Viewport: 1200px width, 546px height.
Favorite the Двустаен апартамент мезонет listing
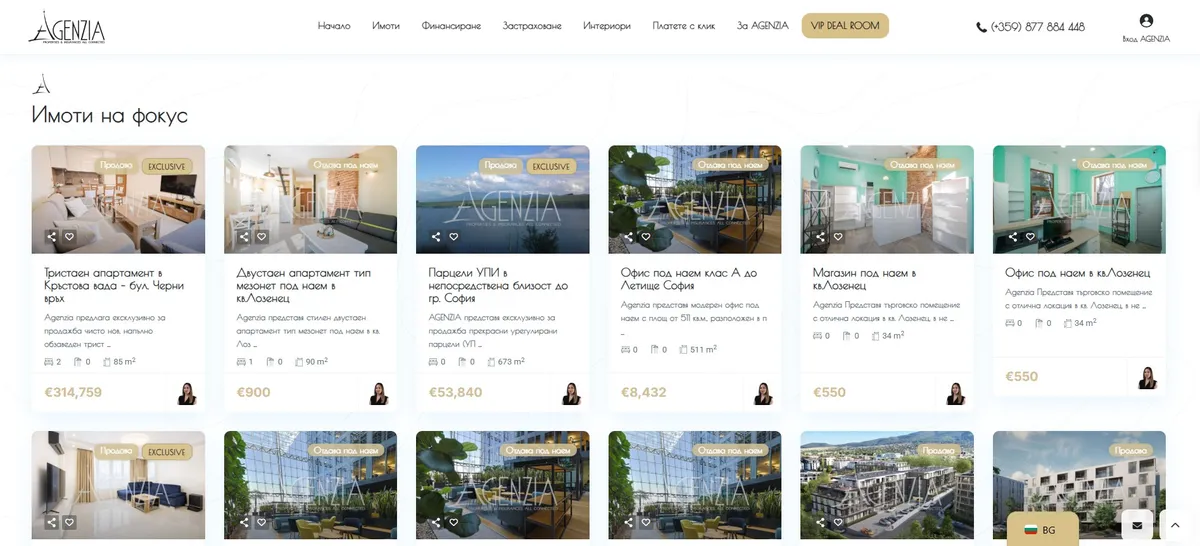pyautogui.click(x=262, y=237)
